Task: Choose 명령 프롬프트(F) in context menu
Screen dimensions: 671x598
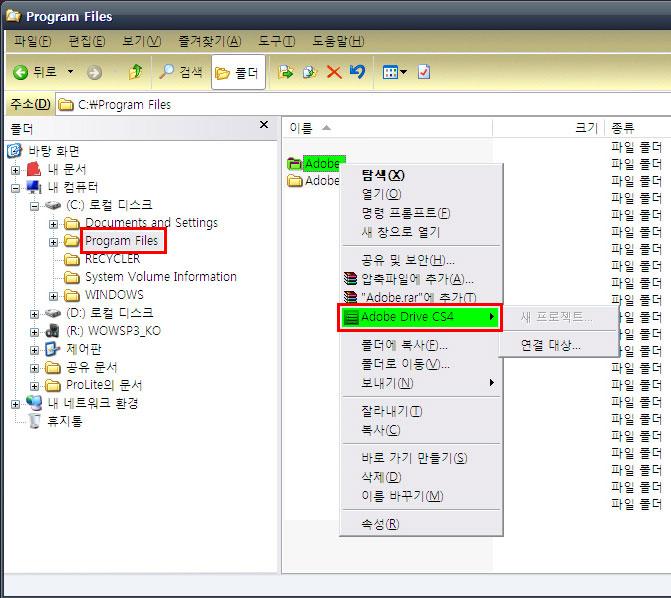Action: coord(421,213)
